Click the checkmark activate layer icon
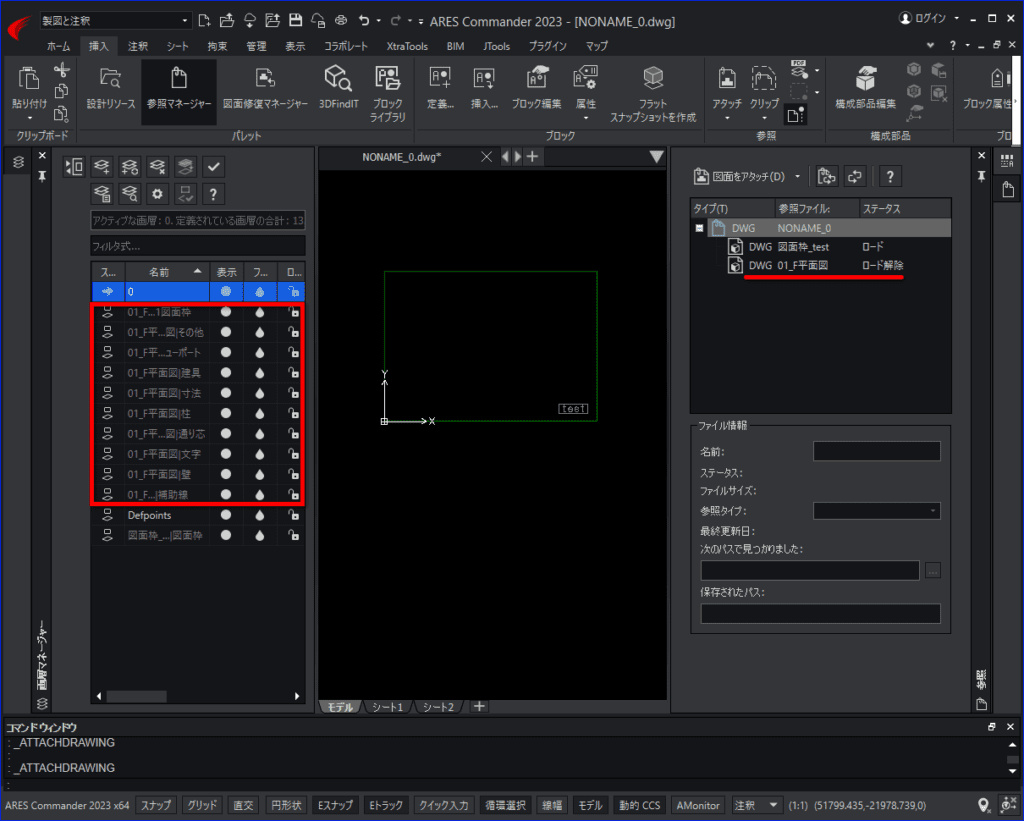Viewport: 1024px width, 821px height. pos(213,167)
